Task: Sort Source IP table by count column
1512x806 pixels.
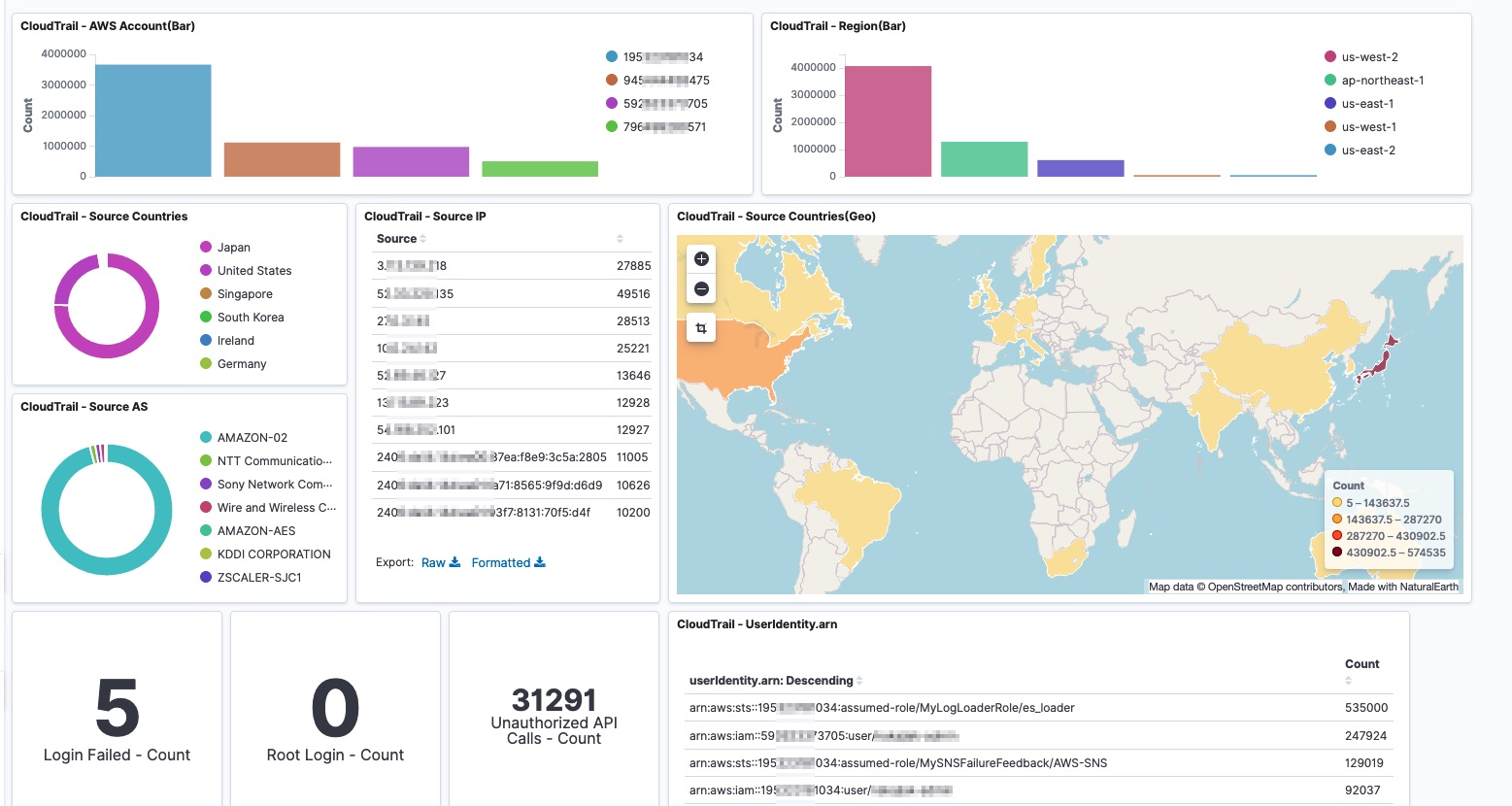Action: point(620,239)
